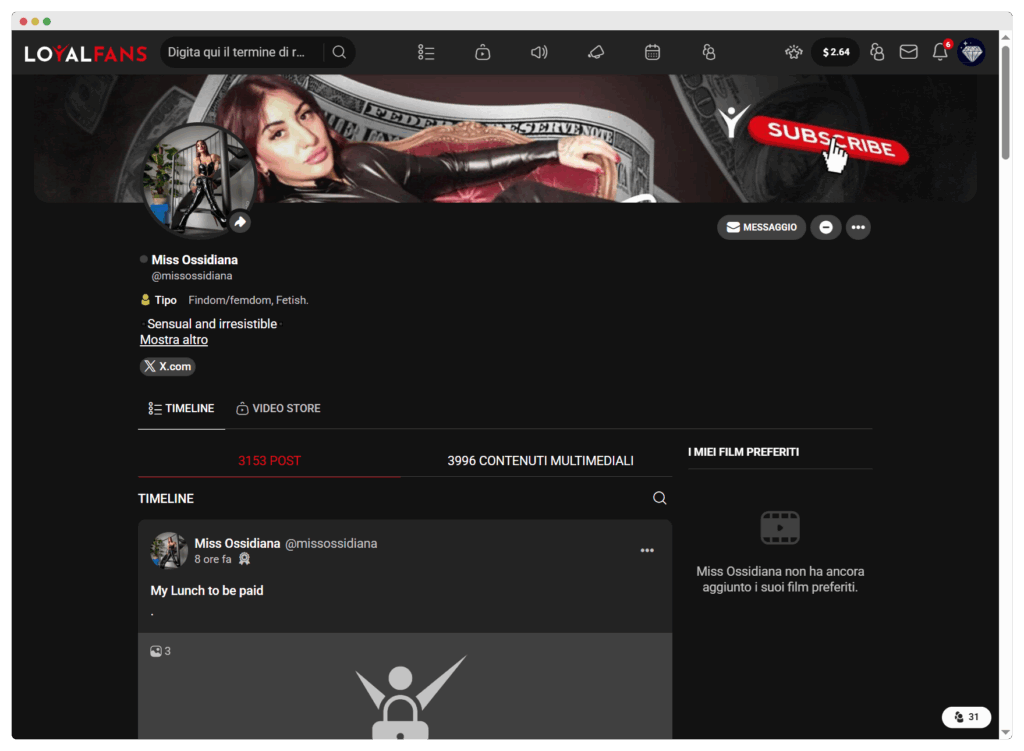Open the profile three-dots options menu
1024x751 pixels.
pyautogui.click(x=857, y=227)
